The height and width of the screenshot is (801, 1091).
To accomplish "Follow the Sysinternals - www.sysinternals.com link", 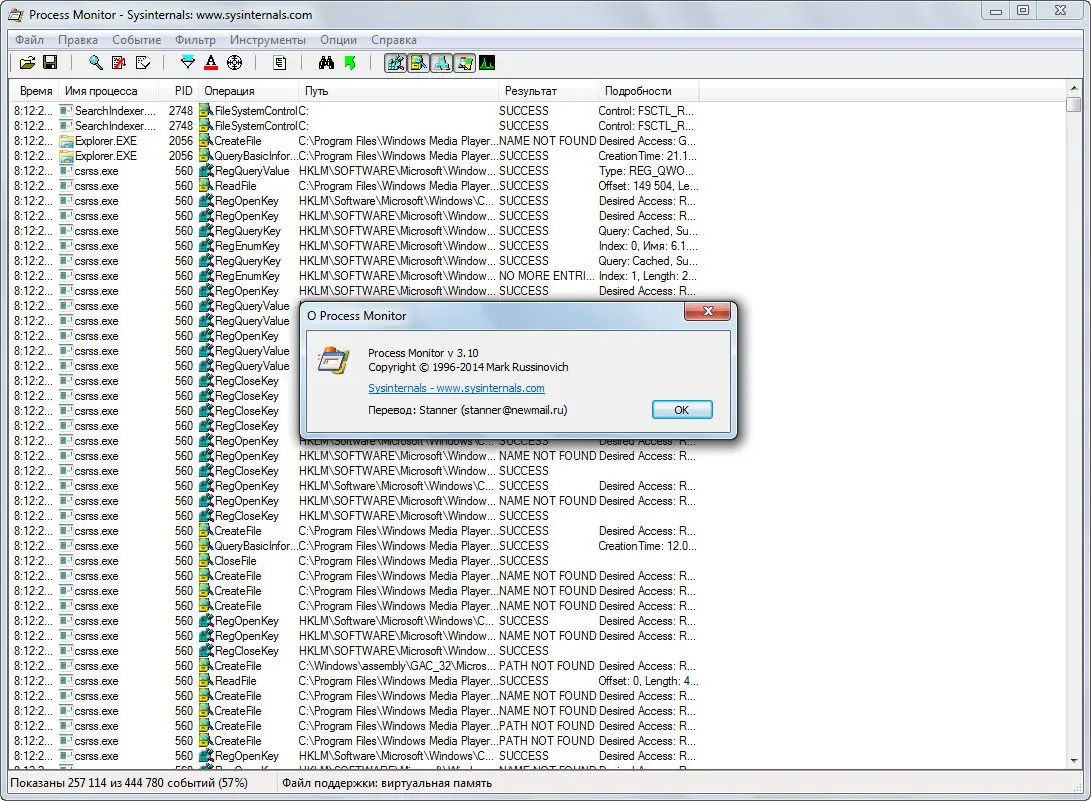I will point(456,388).
